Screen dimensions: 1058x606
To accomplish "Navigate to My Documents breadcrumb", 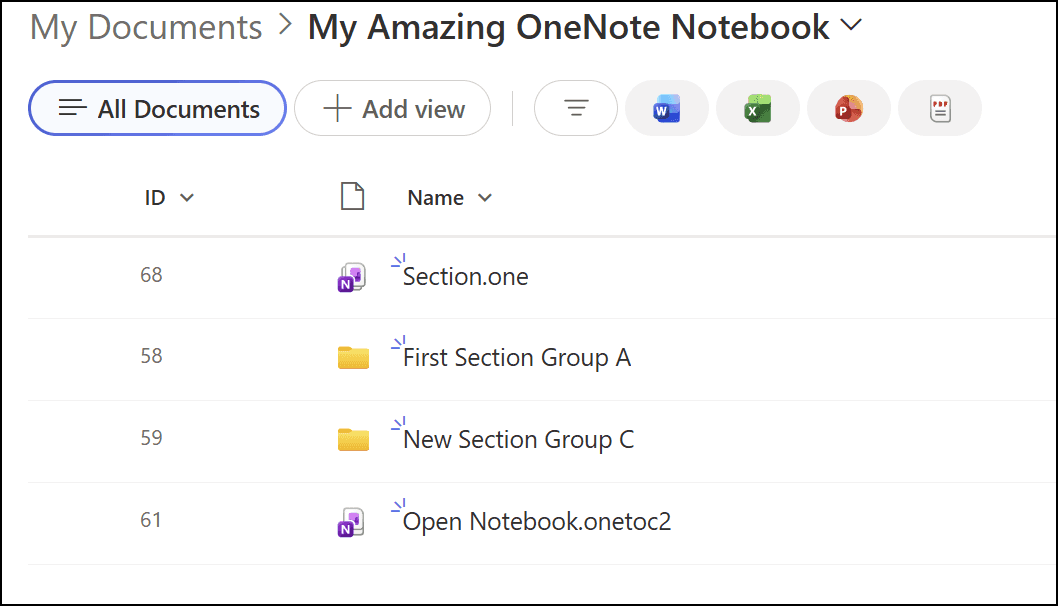I will pyautogui.click(x=144, y=27).
